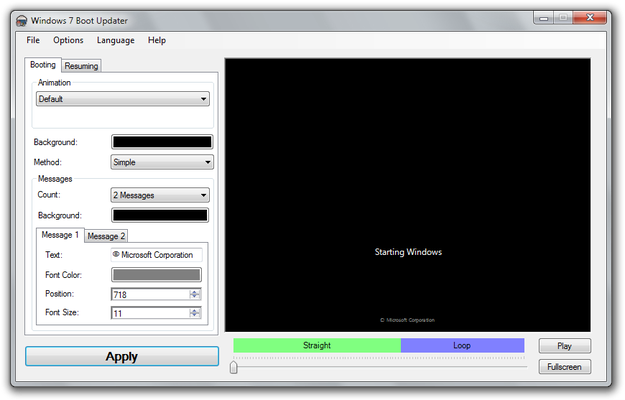Click the Font Size stepper arrows
This screenshot has height=400, width=625.
tap(196, 313)
